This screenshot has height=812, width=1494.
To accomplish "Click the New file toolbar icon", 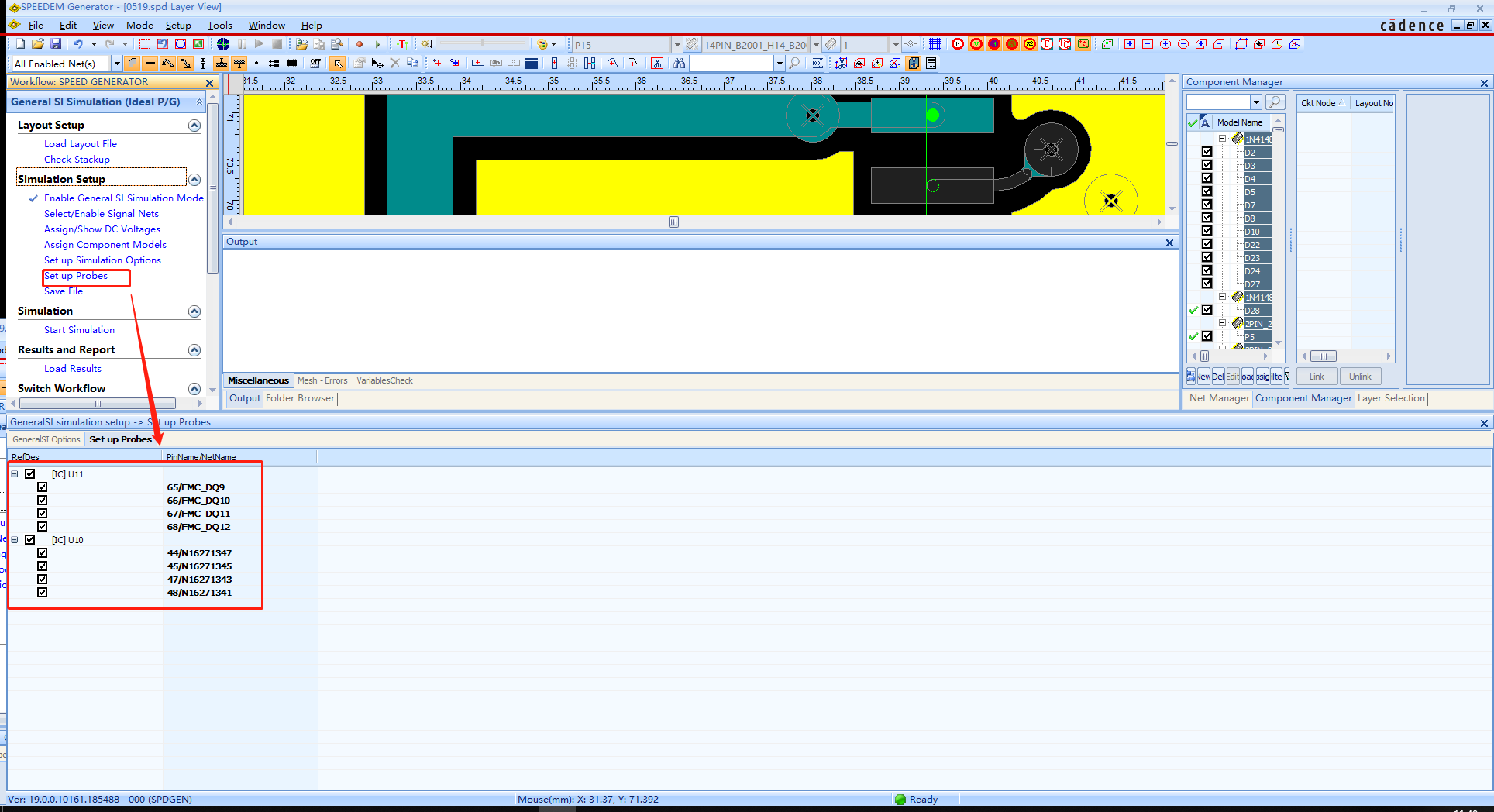I will (20, 44).
